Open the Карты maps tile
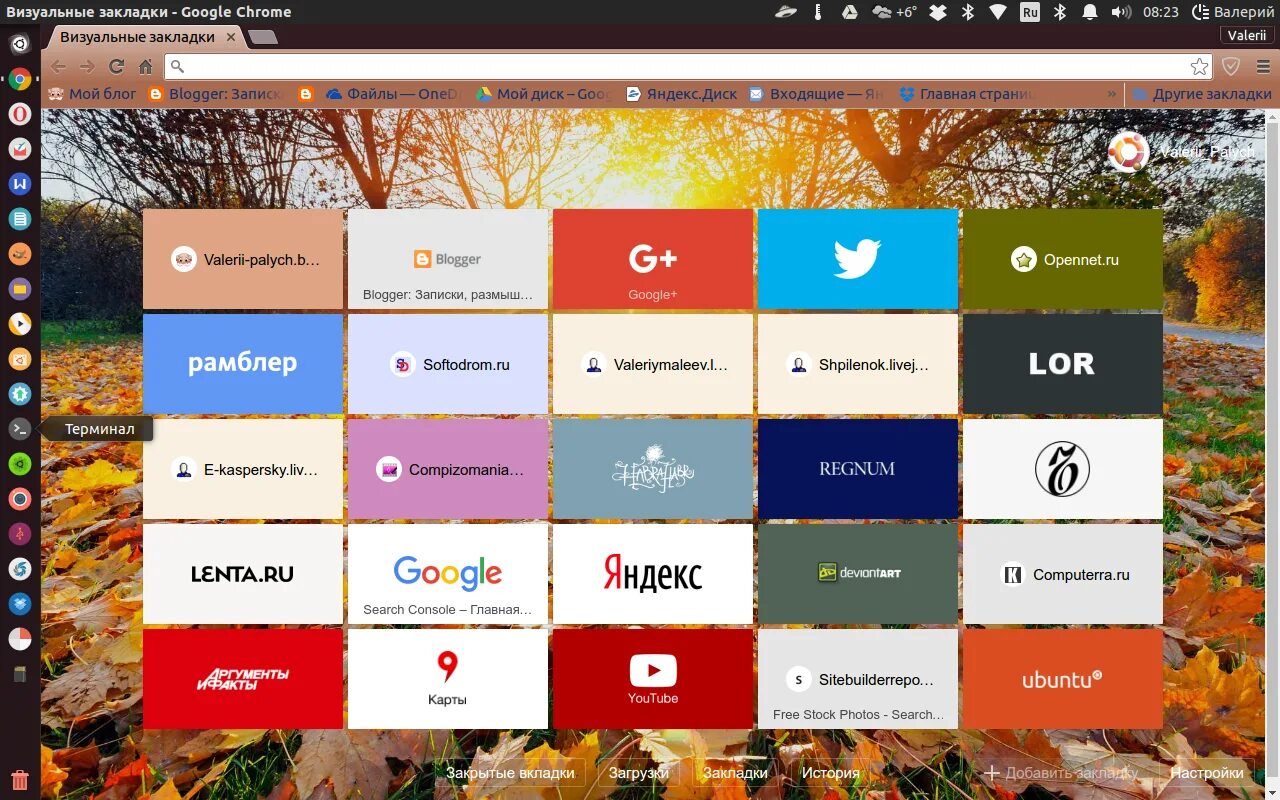1280x800 pixels. coord(447,679)
